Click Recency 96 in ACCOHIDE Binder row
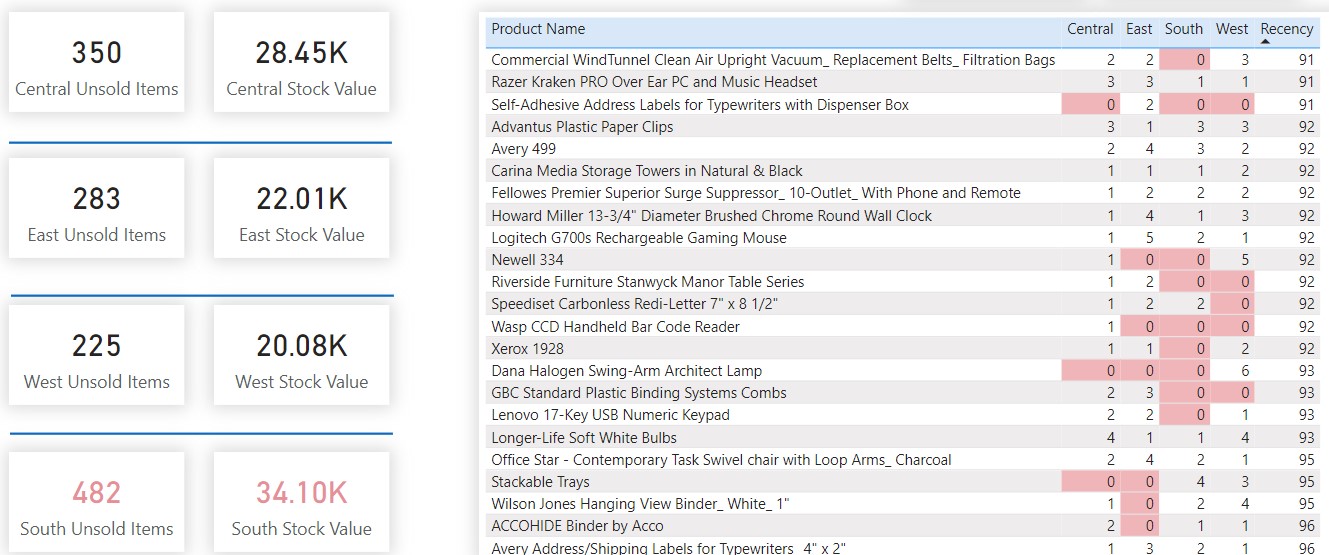Screen dimensions: 1329x555 [x=1306, y=526]
